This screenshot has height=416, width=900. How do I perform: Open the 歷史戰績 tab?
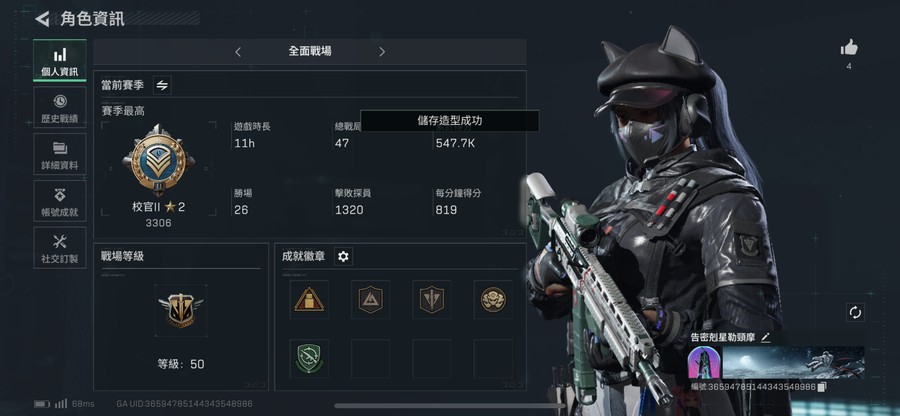pyautogui.click(x=60, y=107)
